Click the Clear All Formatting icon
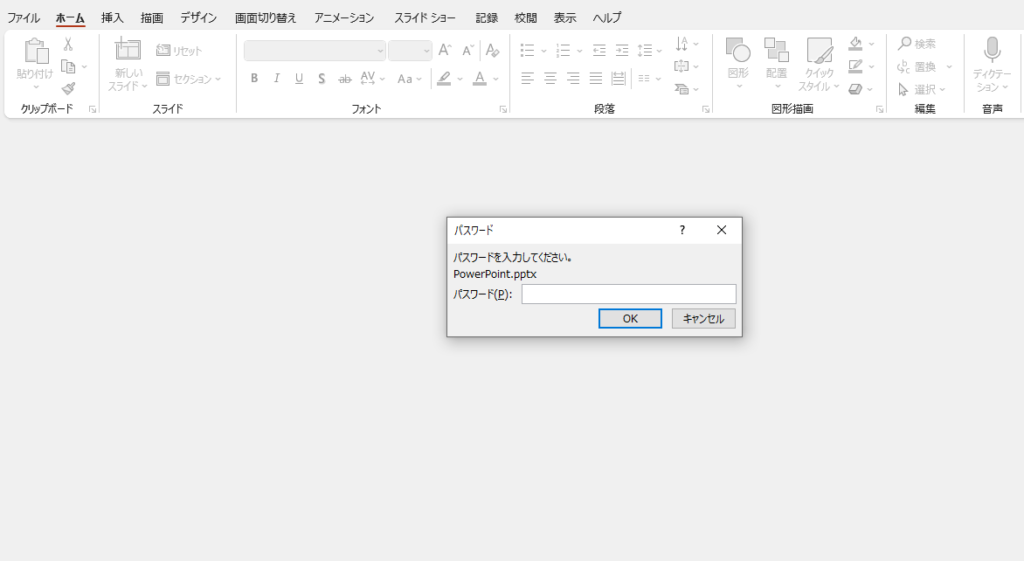 coord(492,50)
